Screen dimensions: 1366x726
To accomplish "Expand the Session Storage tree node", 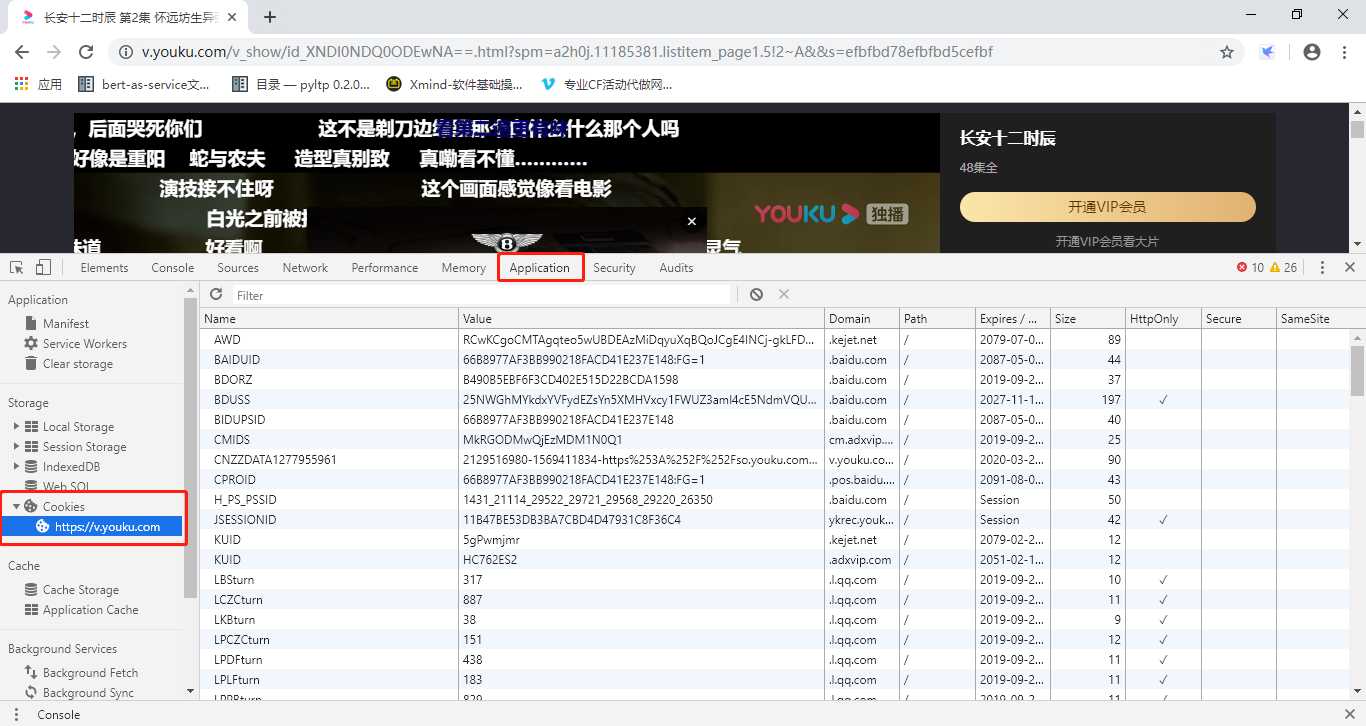I will pos(16,447).
